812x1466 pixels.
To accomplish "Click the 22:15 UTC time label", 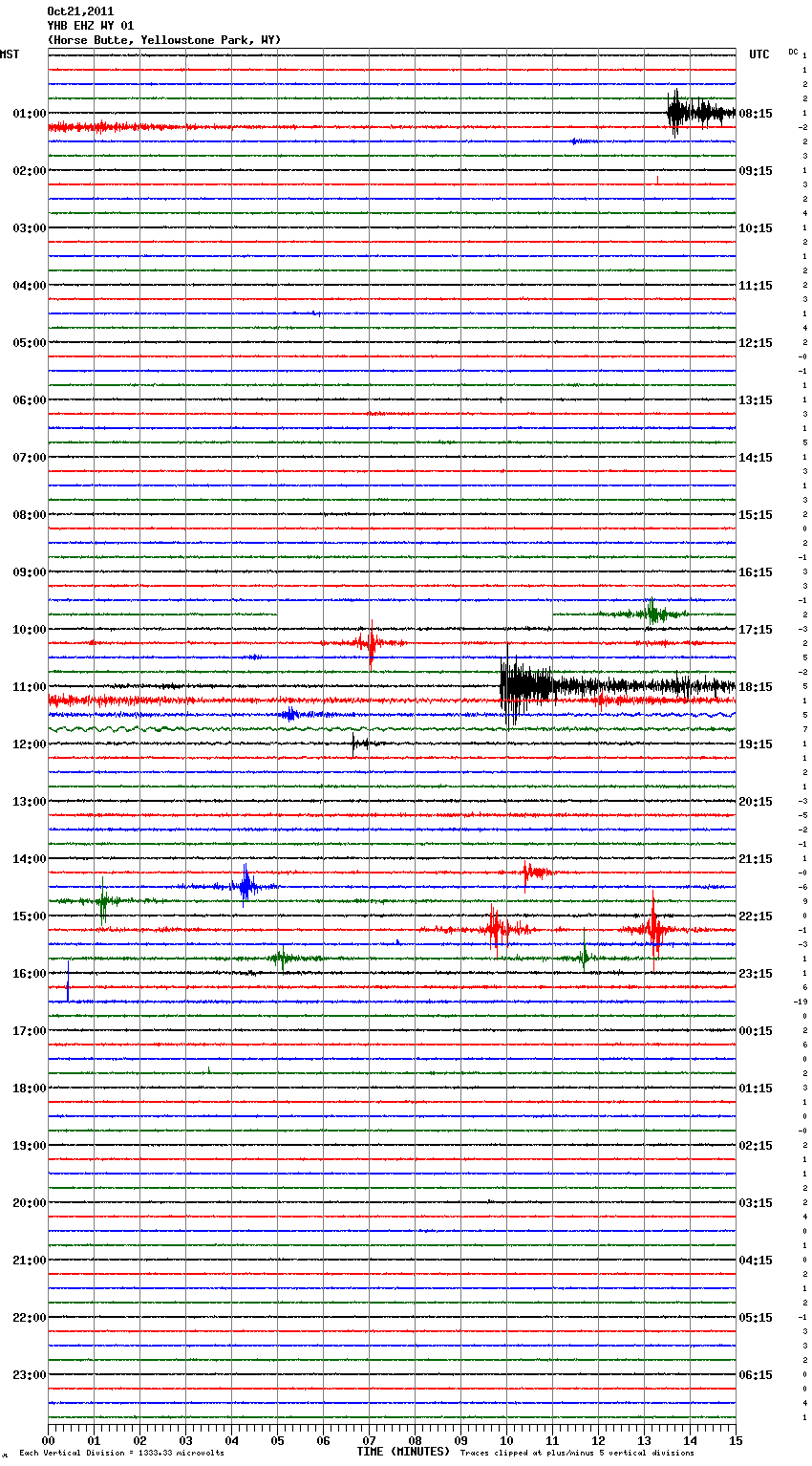I will coord(756,916).
